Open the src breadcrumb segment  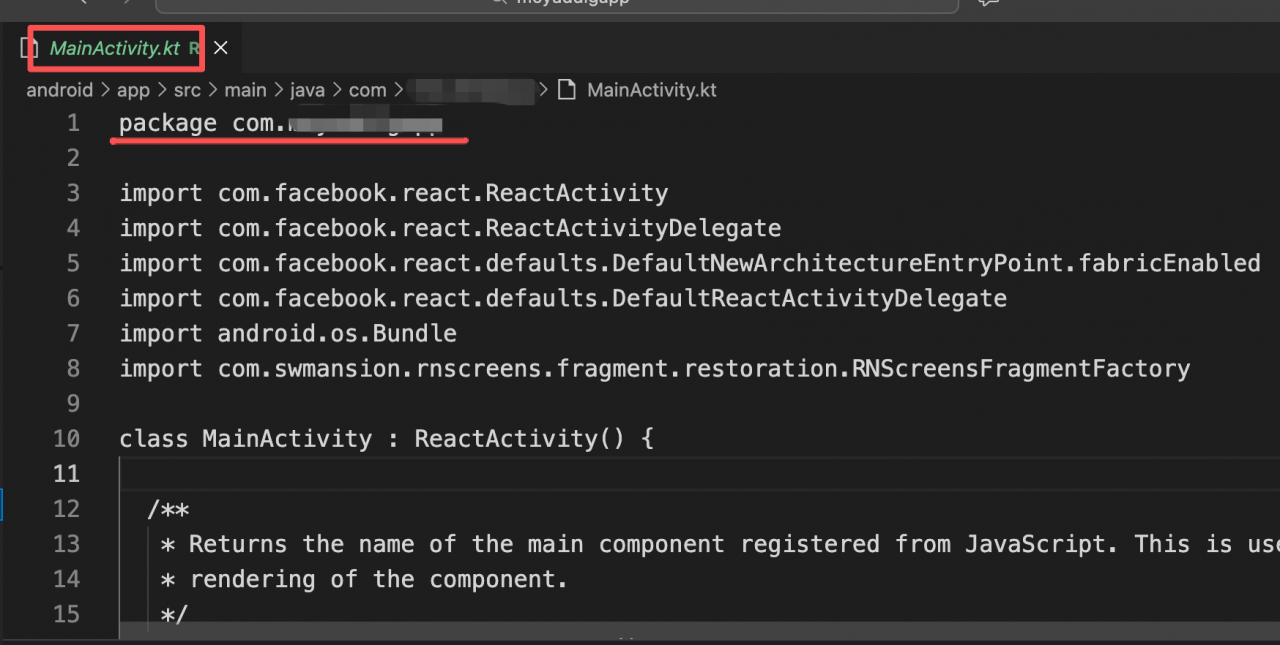(x=187, y=90)
